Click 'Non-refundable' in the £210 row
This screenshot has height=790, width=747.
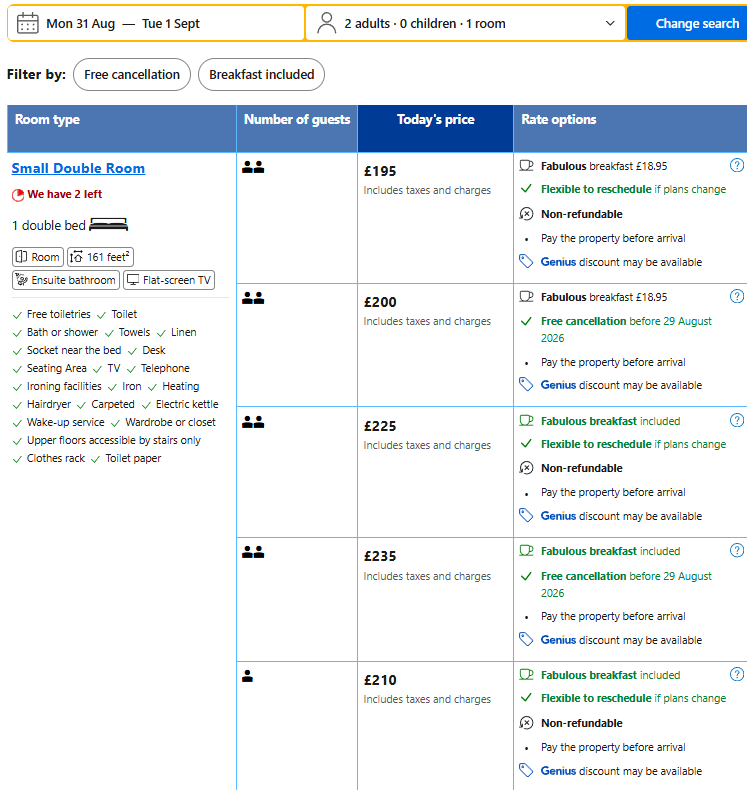(582, 723)
